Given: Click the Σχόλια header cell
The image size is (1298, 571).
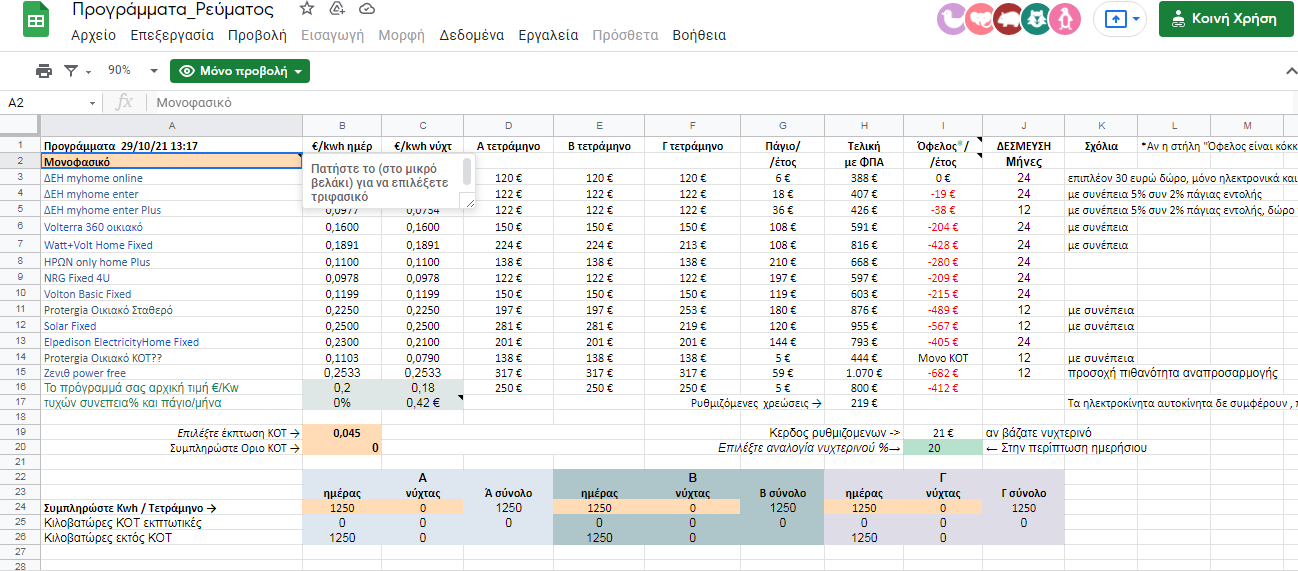Looking at the screenshot, I should 1100,146.
